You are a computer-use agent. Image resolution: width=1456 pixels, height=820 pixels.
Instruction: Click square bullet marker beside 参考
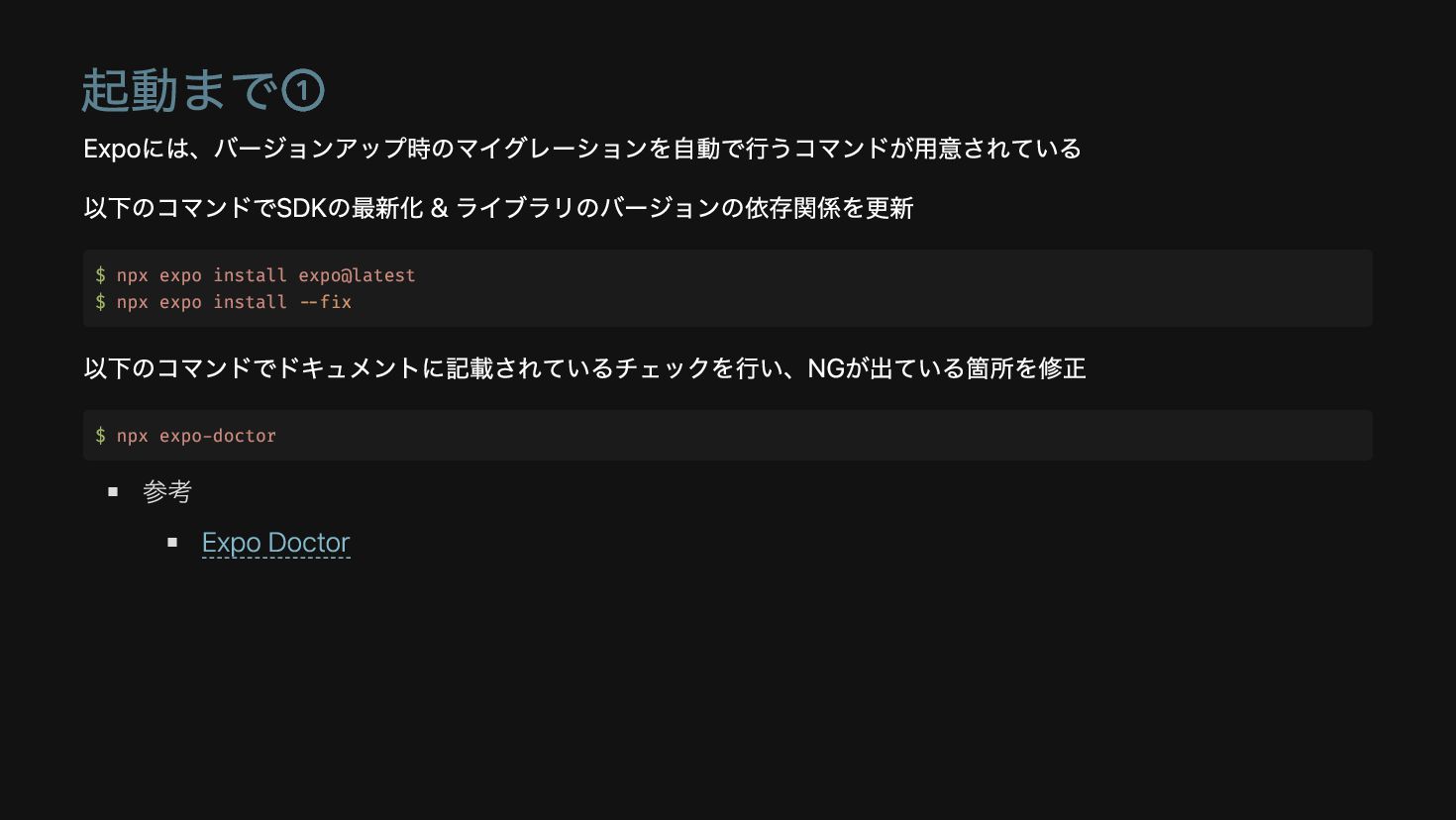(113, 491)
